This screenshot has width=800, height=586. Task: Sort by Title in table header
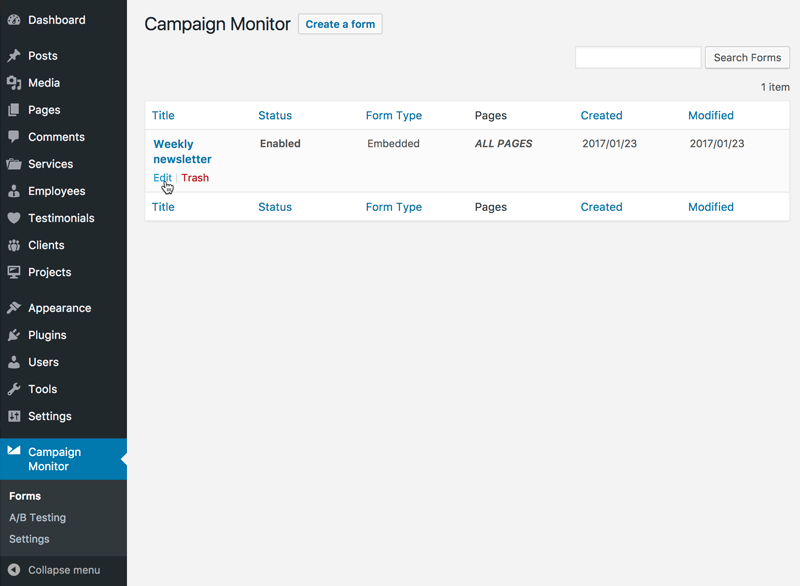coord(163,115)
